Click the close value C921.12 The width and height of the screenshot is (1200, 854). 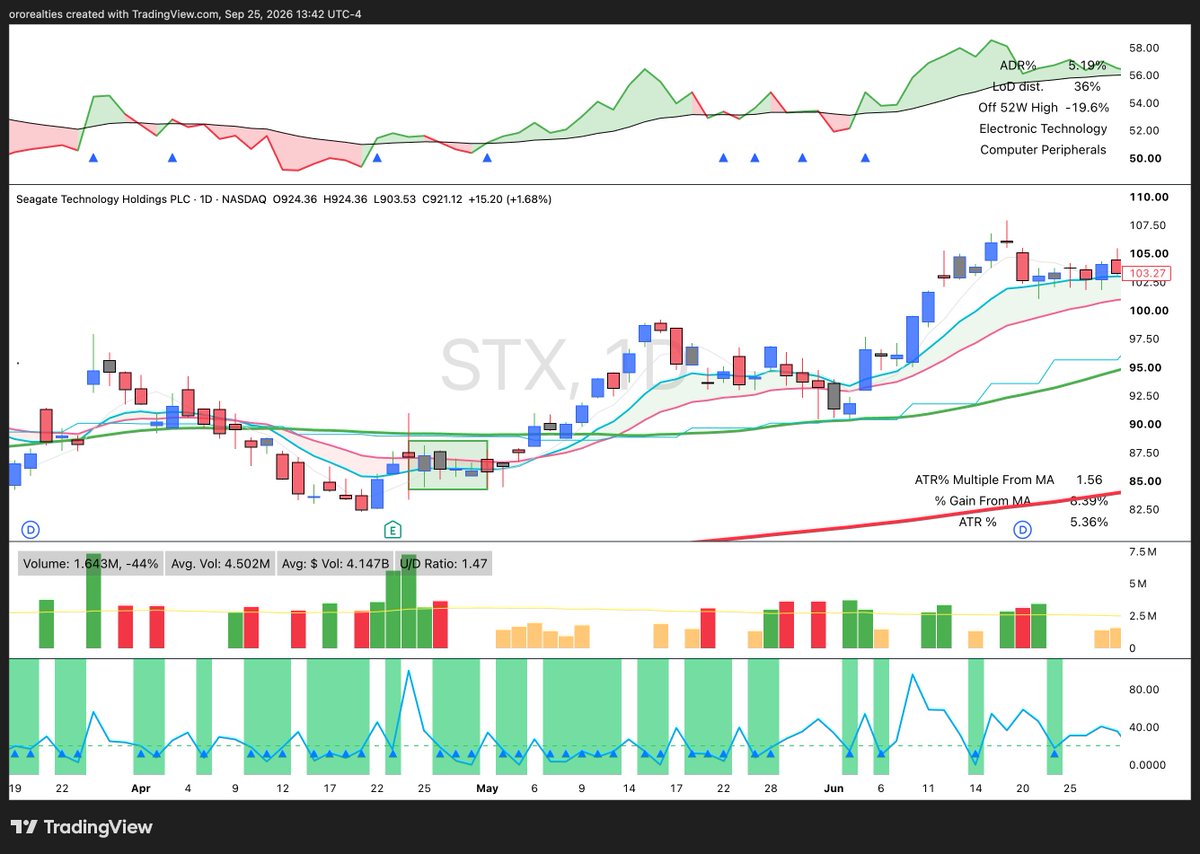[x=441, y=200]
